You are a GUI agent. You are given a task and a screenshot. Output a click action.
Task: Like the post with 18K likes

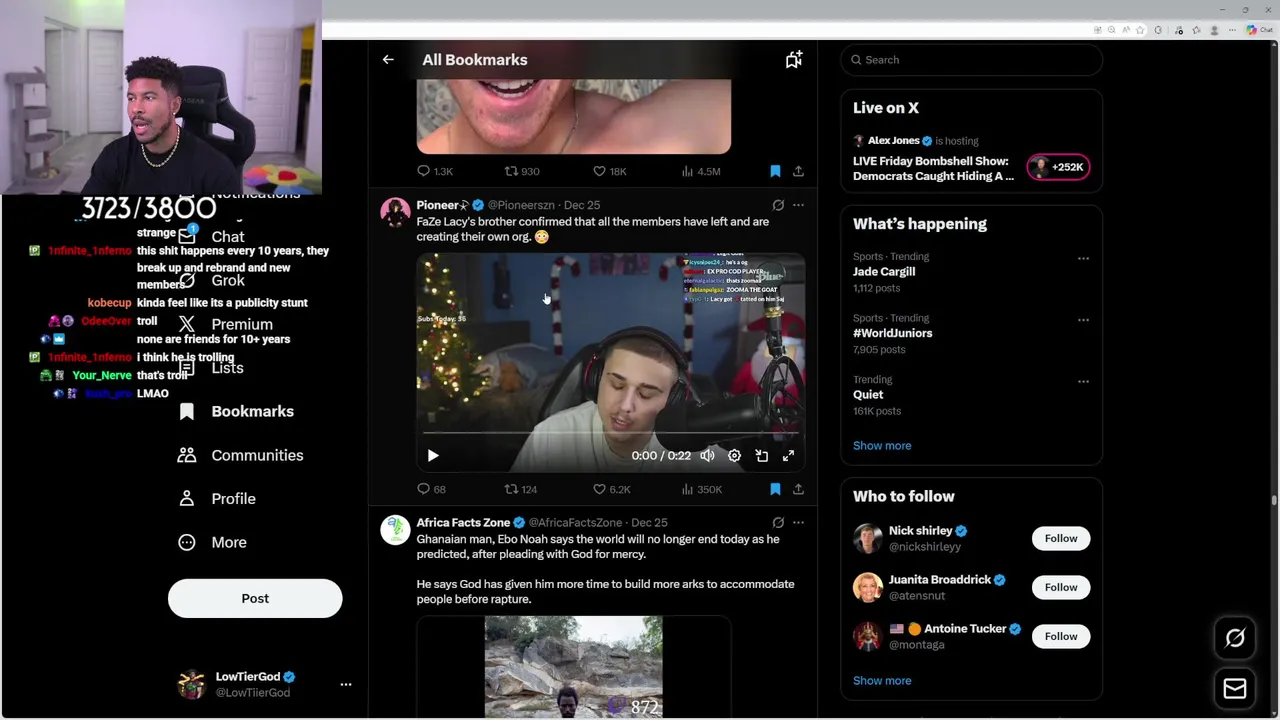click(599, 171)
